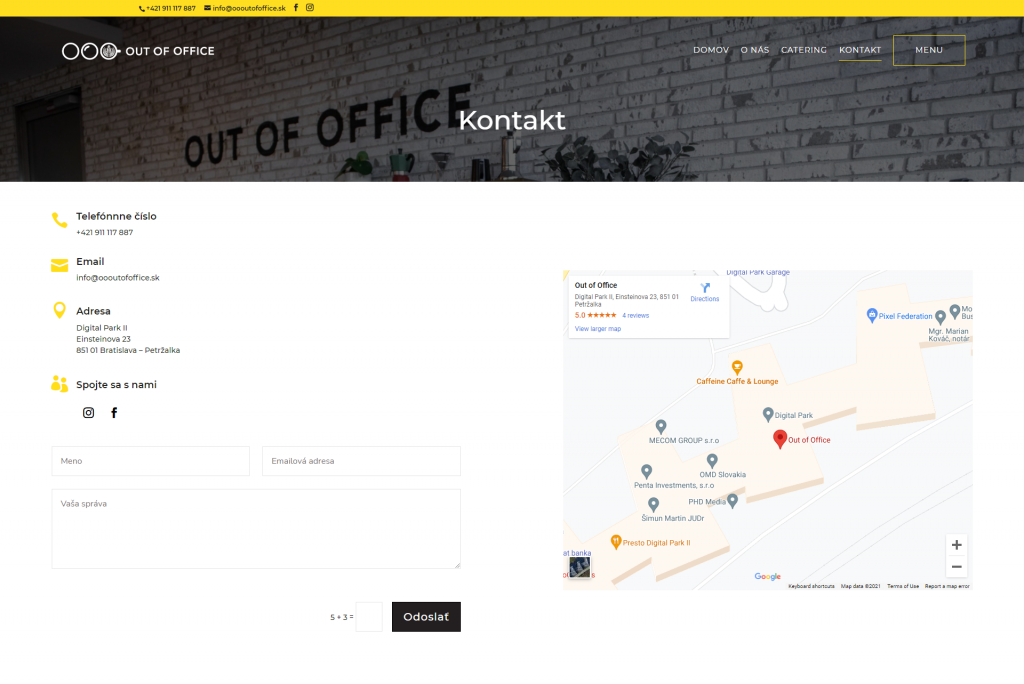This screenshot has width=1024, height=684.
Task: Open the 4 reviews link
Action: click(x=635, y=316)
